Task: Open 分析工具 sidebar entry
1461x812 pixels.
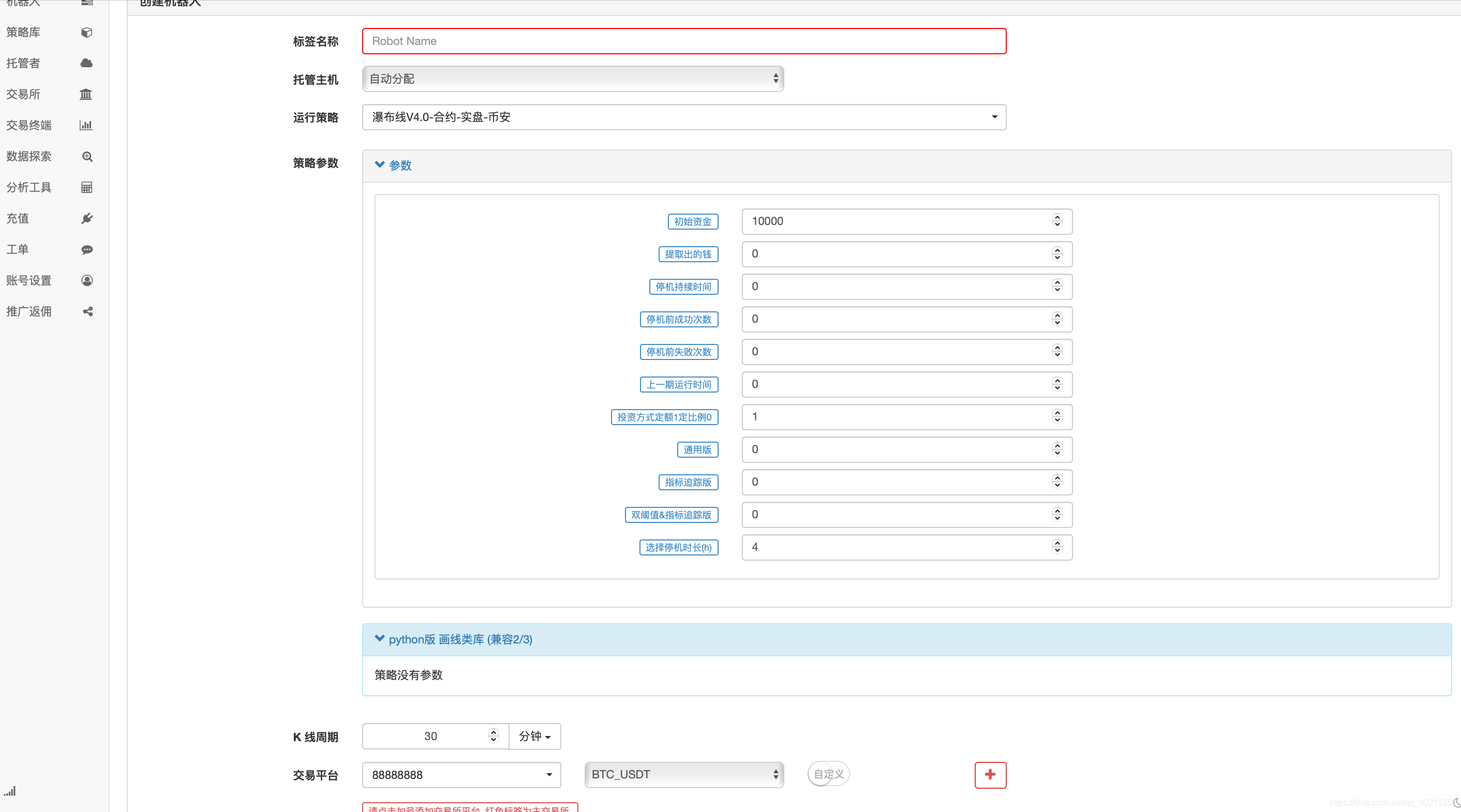Action: 29,188
